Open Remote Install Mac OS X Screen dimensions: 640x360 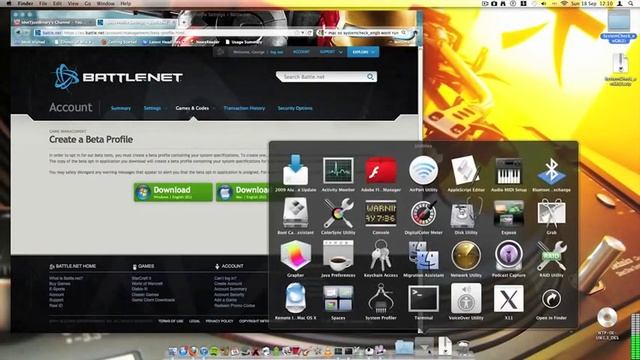tap(296, 299)
